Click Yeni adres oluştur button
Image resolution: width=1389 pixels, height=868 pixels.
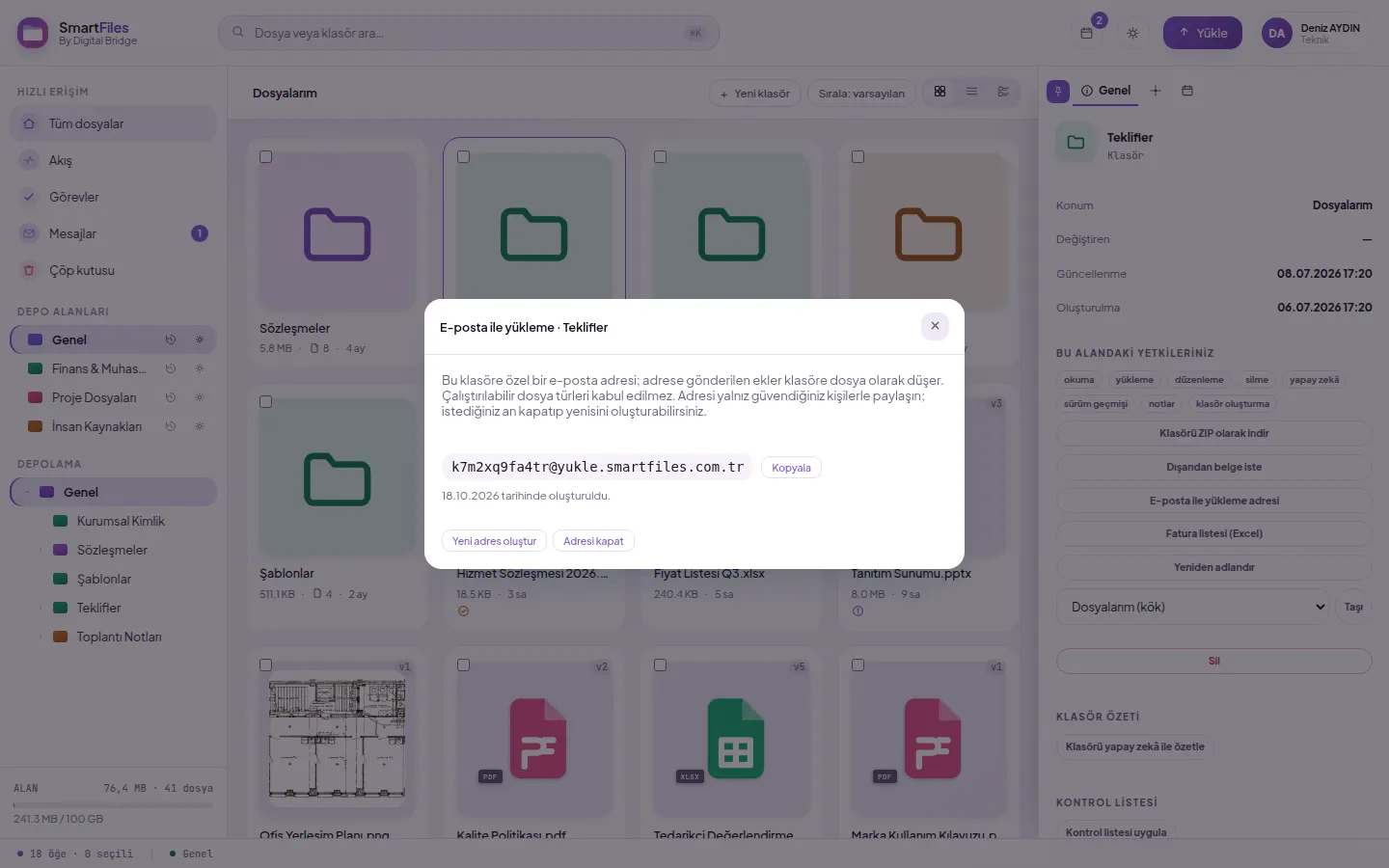click(x=494, y=541)
